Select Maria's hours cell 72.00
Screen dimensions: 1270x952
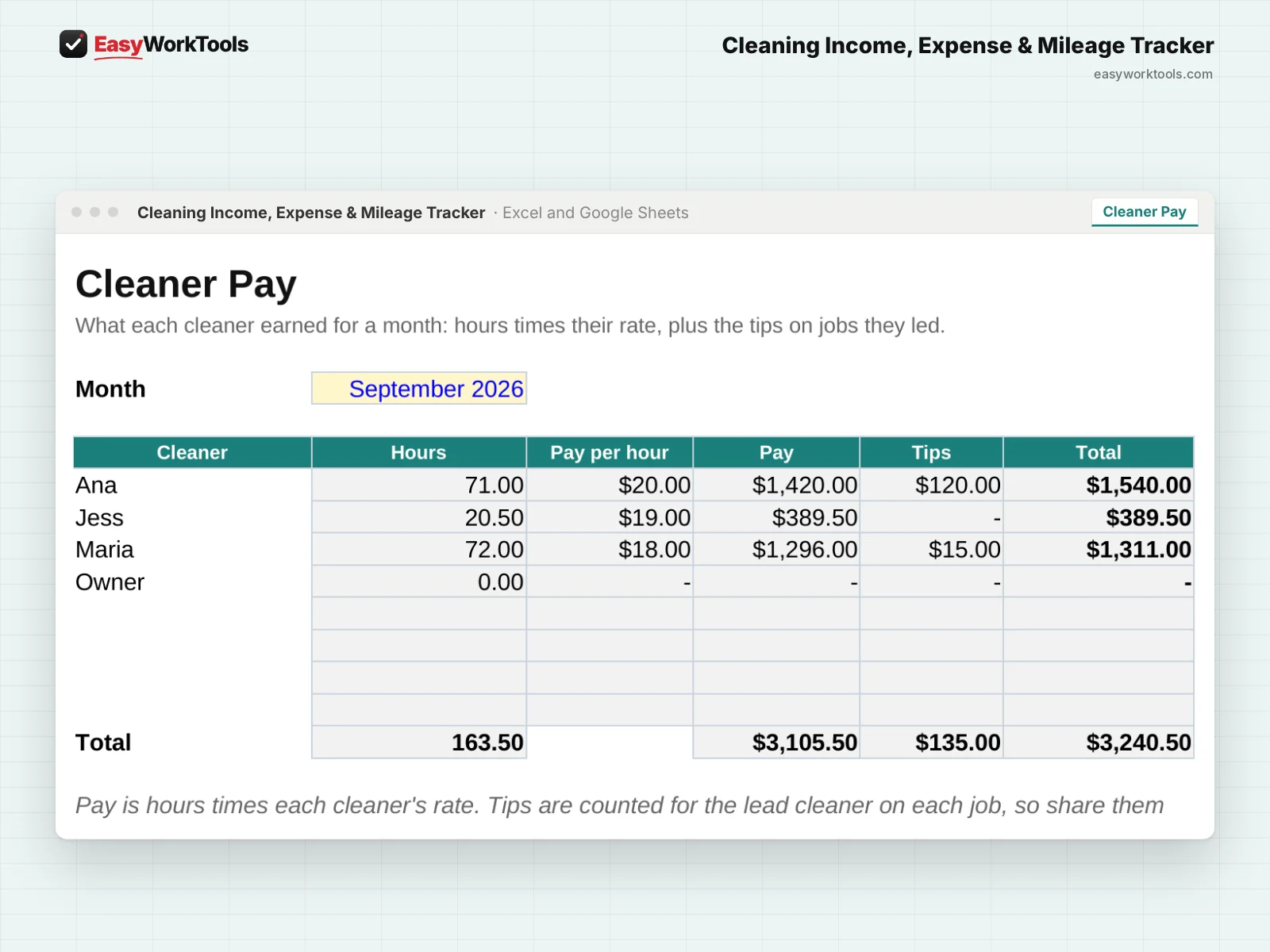coord(419,549)
